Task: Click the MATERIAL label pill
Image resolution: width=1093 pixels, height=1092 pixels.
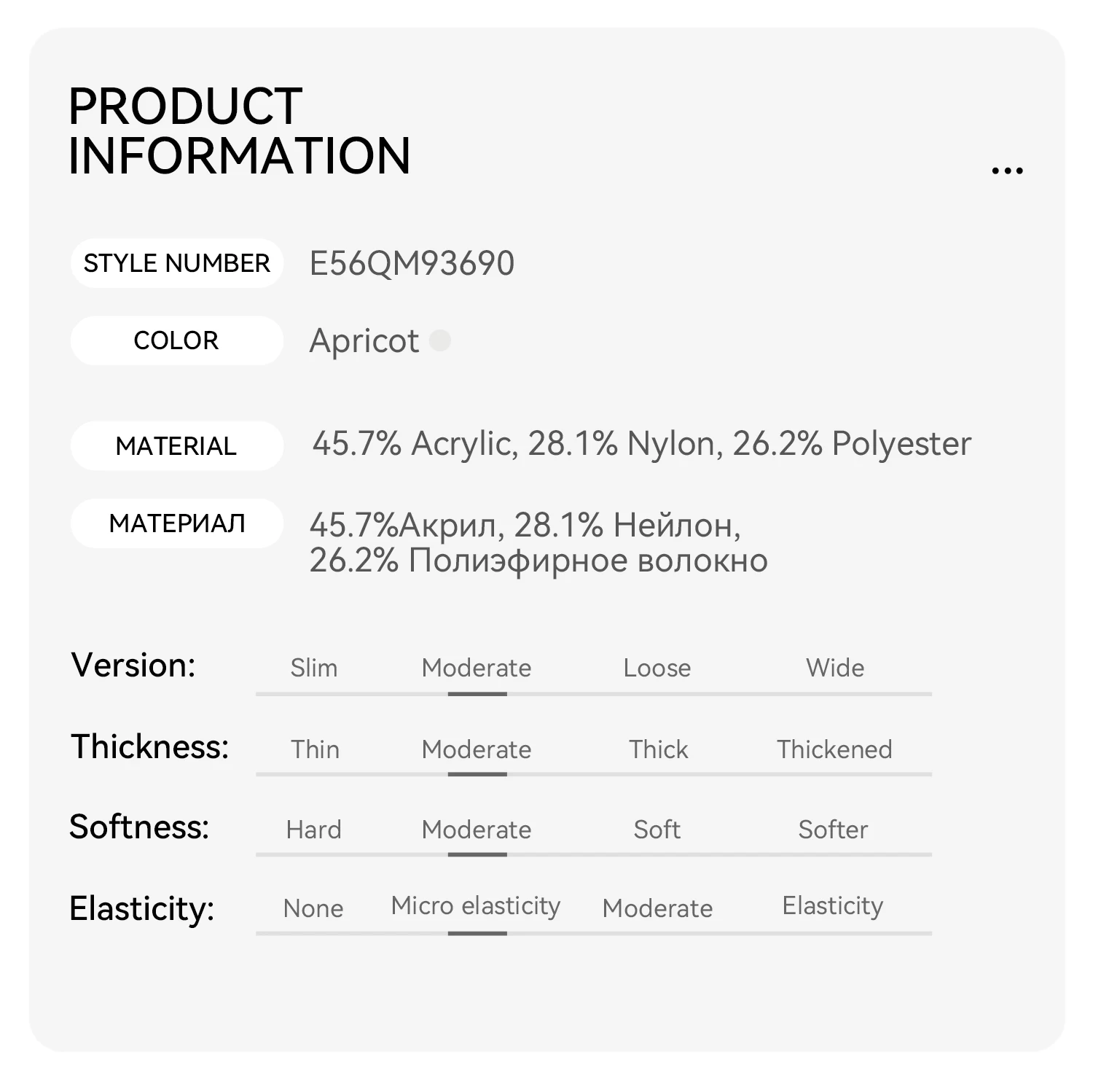Action: tap(176, 445)
